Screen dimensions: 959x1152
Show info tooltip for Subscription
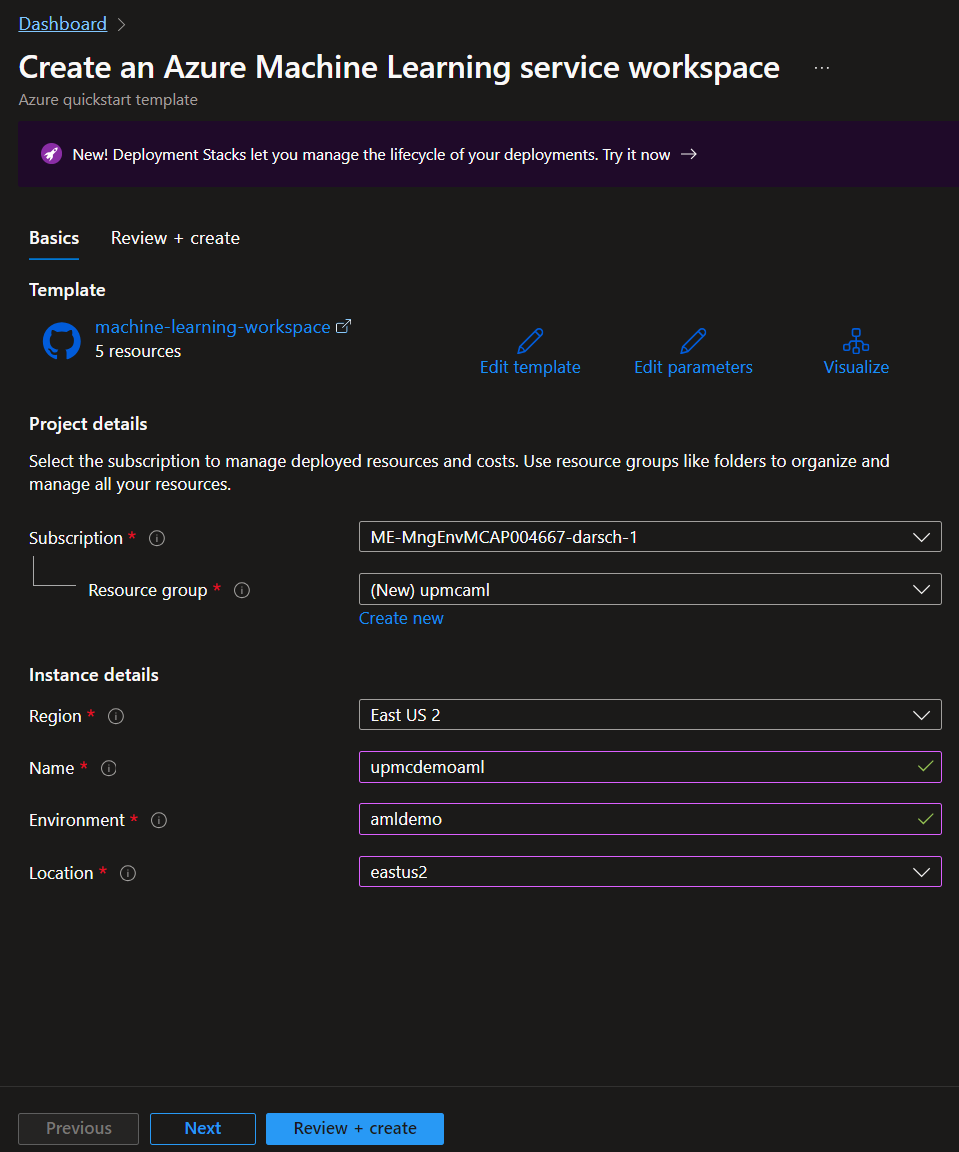(157, 539)
